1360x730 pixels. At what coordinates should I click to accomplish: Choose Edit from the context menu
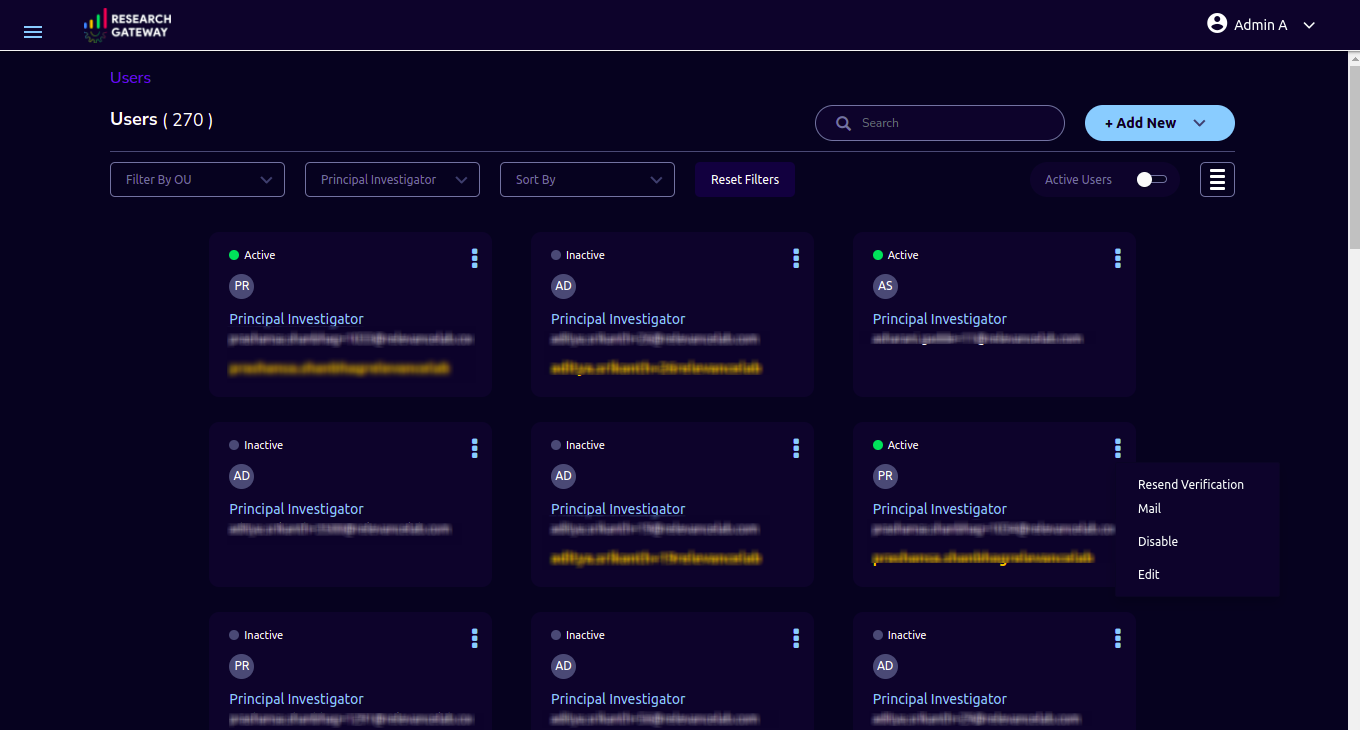1149,574
